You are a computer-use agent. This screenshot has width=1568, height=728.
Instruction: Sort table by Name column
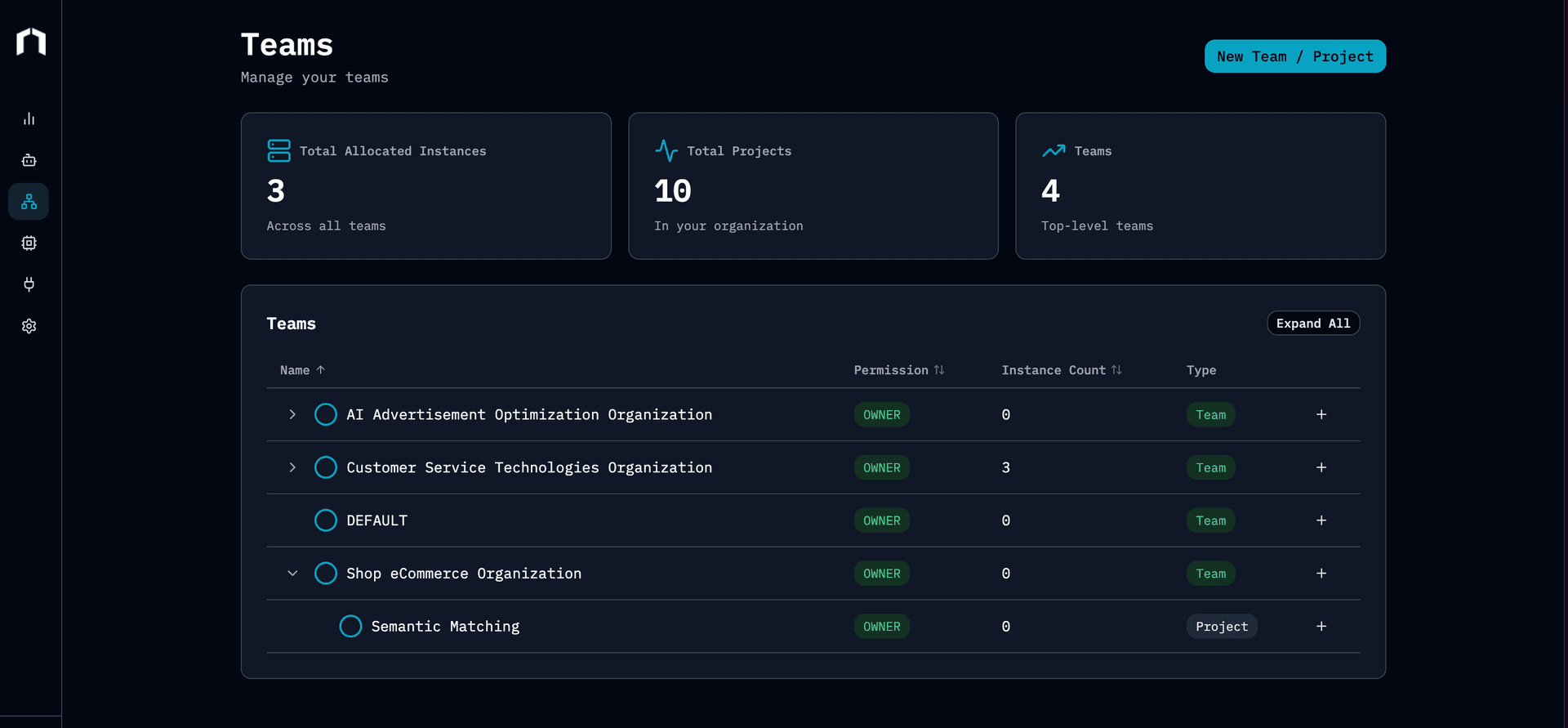(x=303, y=370)
